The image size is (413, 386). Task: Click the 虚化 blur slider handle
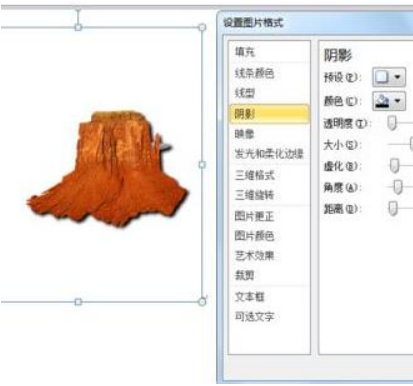[x=395, y=166]
